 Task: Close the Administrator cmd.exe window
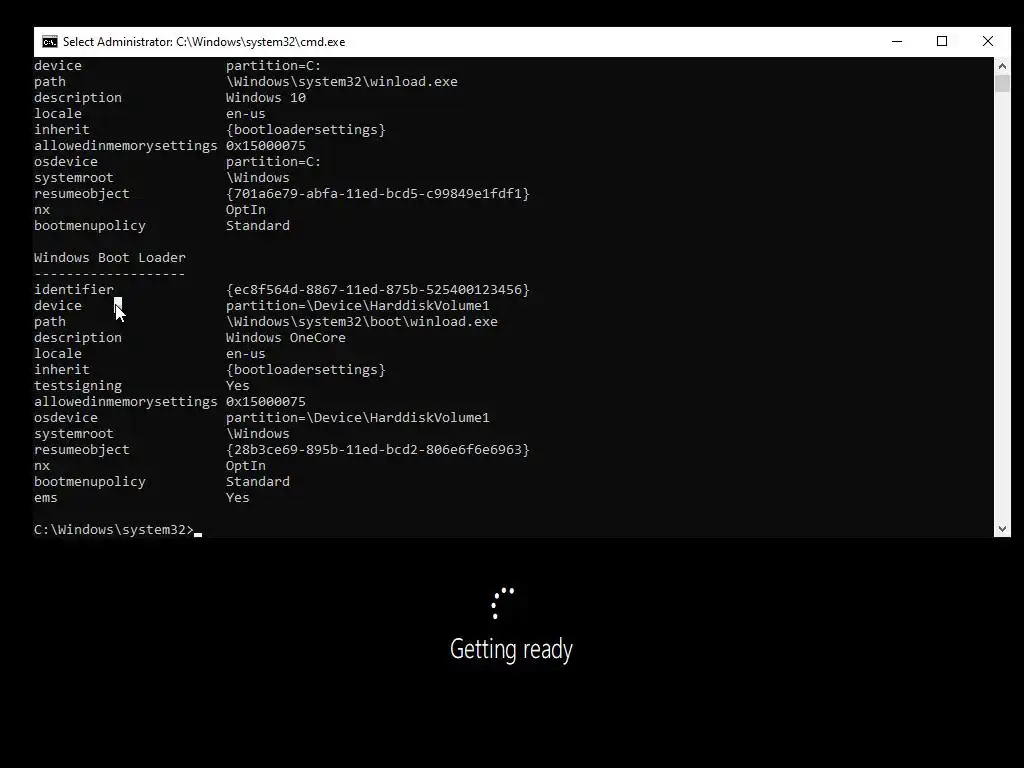987,42
